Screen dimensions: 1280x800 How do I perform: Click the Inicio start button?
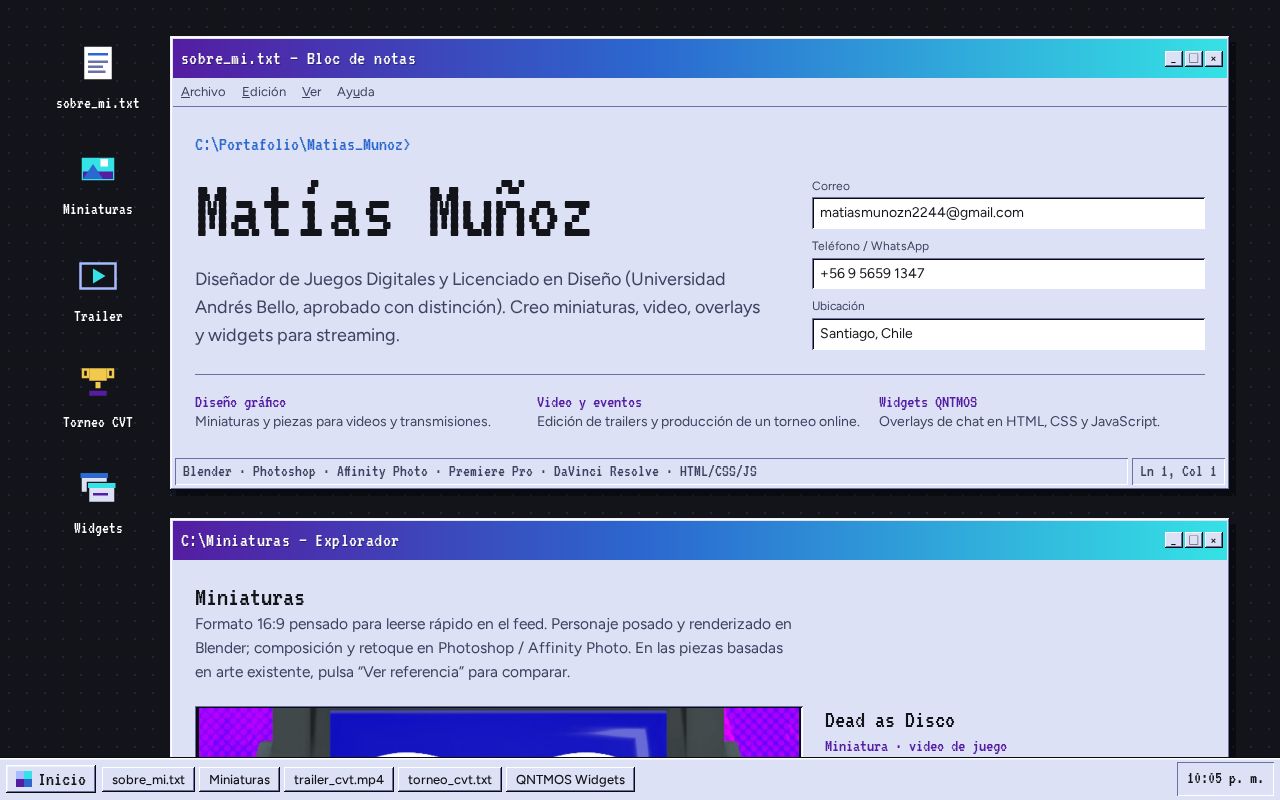pos(51,779)
